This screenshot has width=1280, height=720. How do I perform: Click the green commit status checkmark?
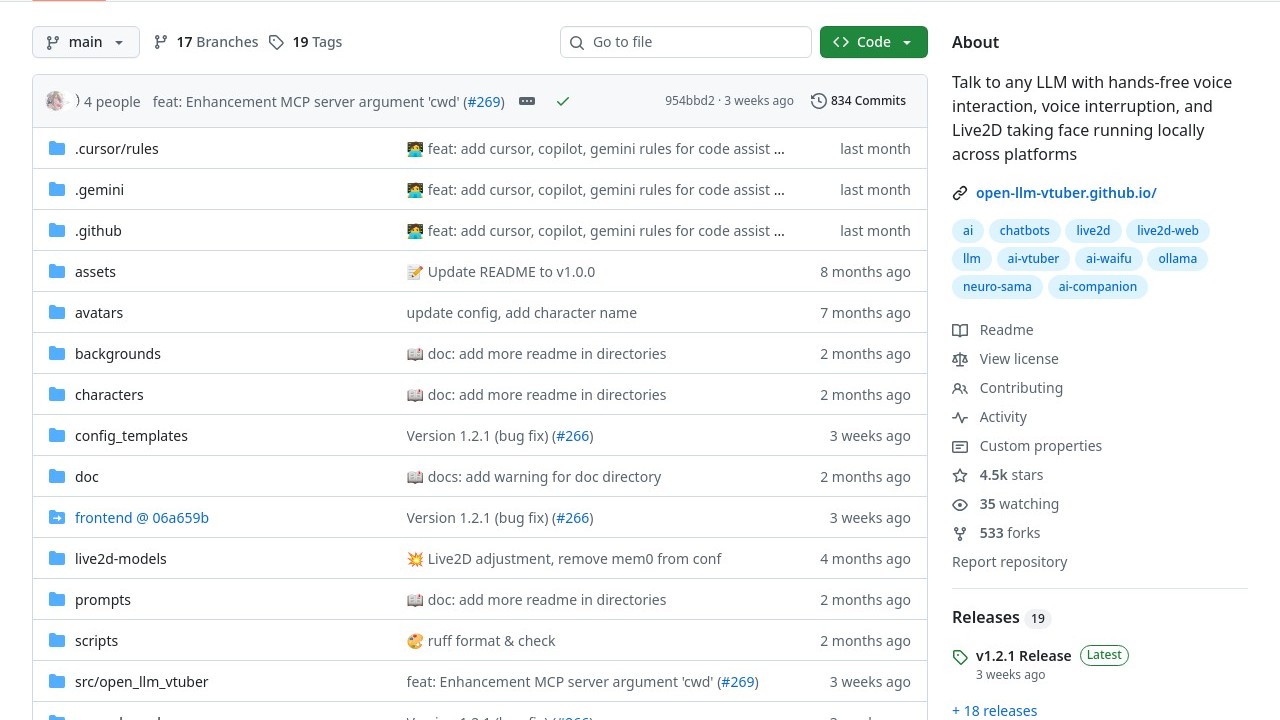coord(563,101)
